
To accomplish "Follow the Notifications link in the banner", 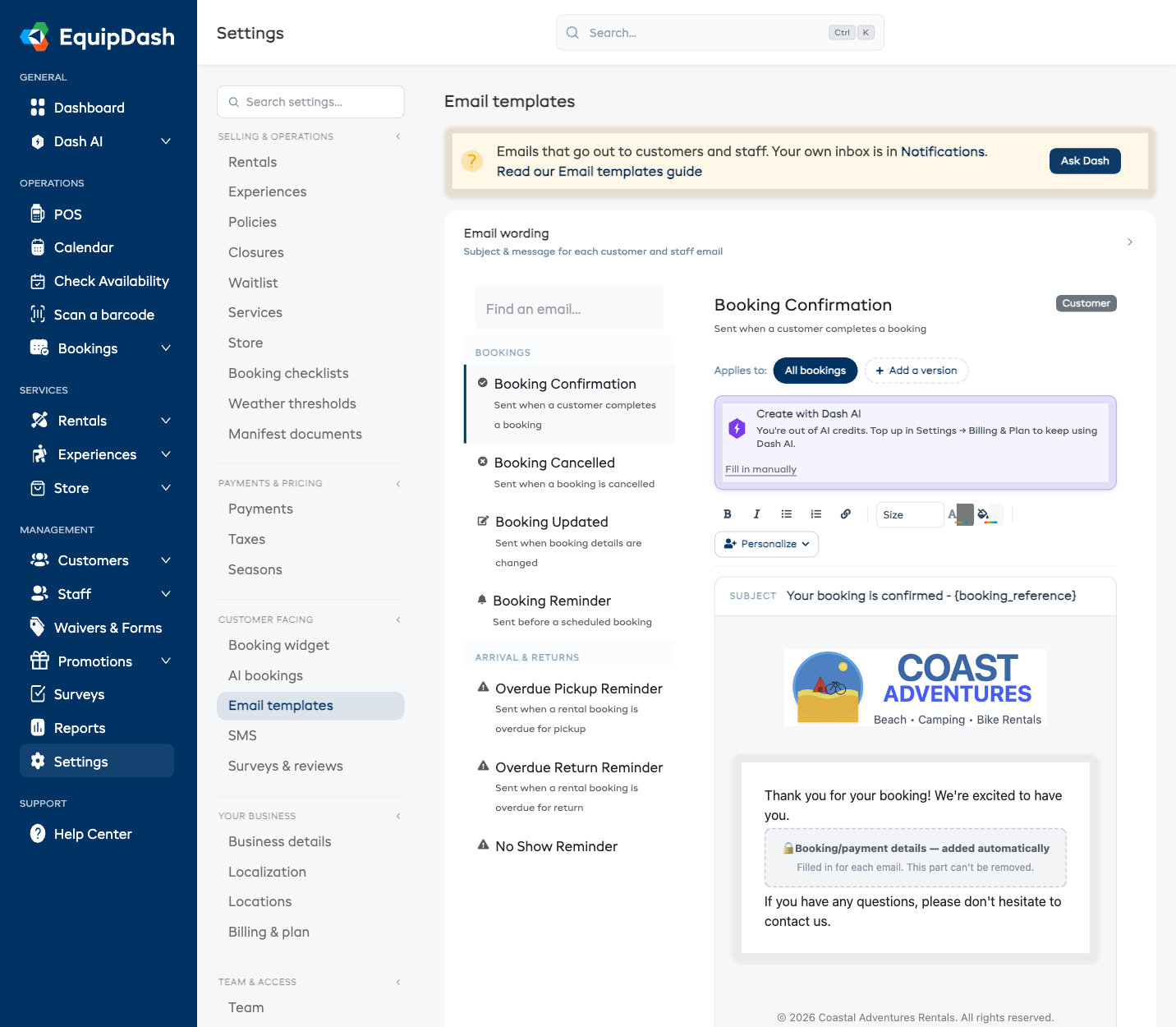I will (943, 151).
